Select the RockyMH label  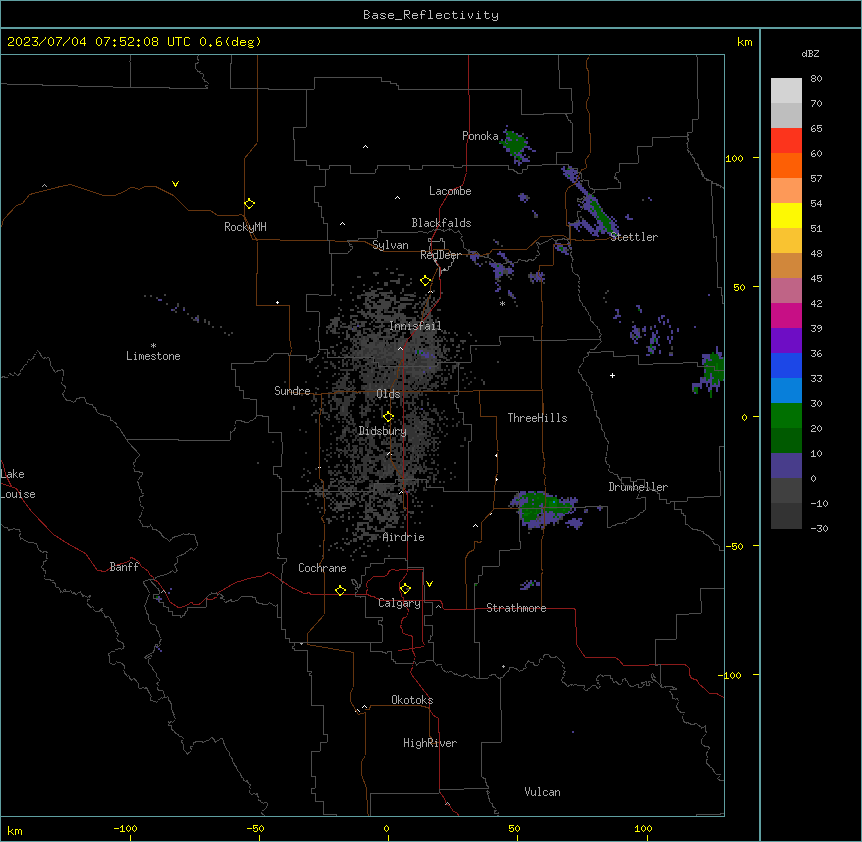tap(245, 227)
